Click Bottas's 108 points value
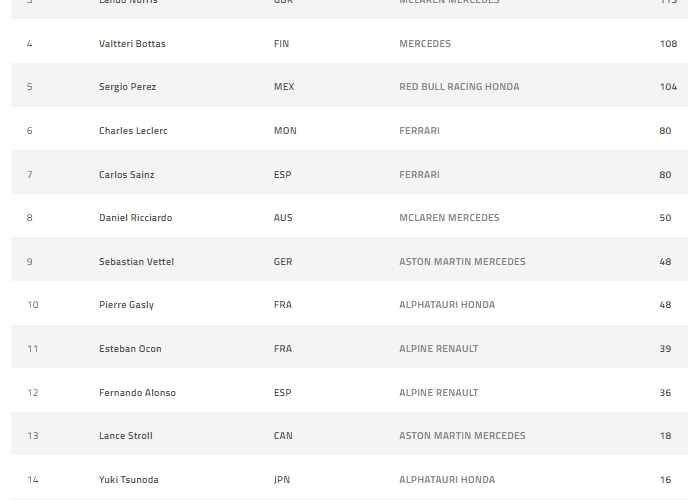 point(668,44)
